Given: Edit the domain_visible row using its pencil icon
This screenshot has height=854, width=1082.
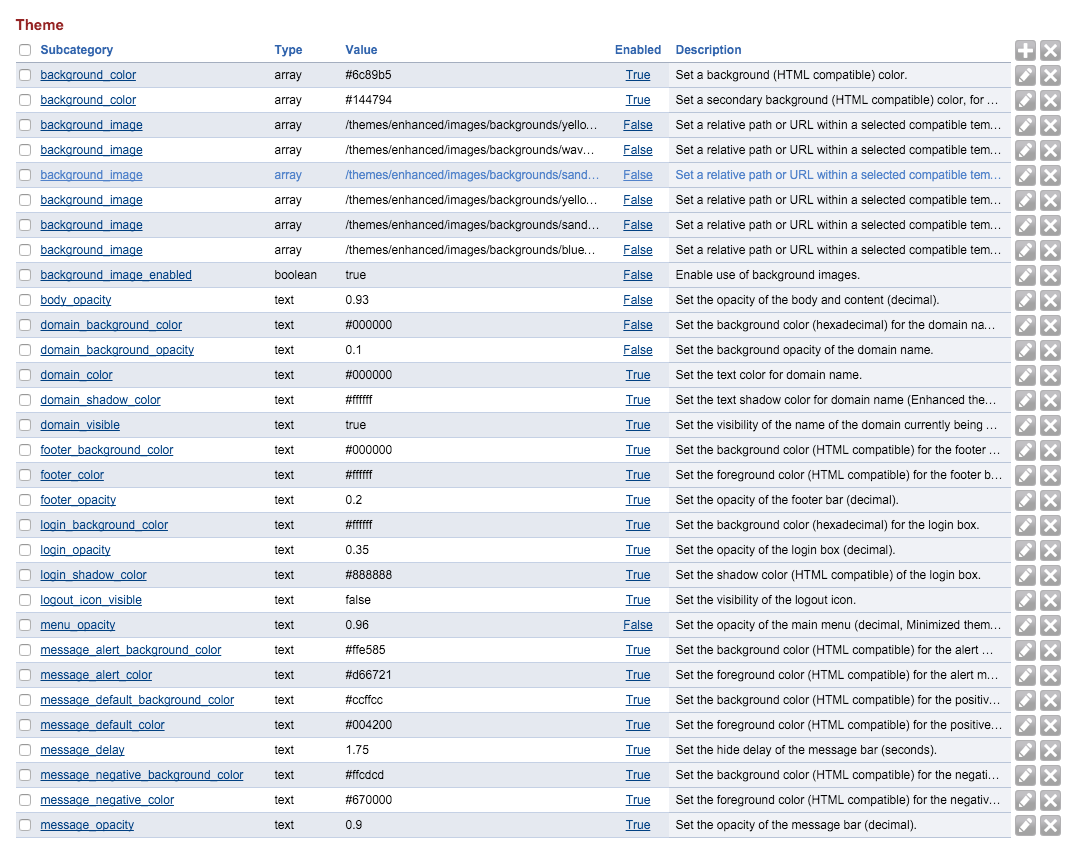Looking at the screenshot, I should pyautogui.click(x=1025, y=425).
